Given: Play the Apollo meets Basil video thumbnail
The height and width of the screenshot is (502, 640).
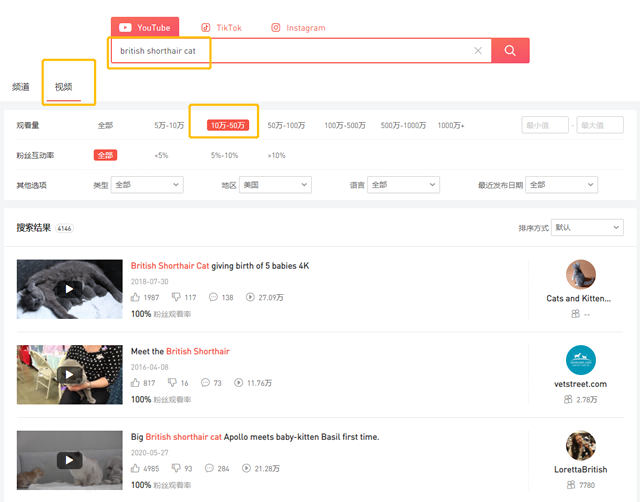Looking at the screenshot, I should click(69, 460).
